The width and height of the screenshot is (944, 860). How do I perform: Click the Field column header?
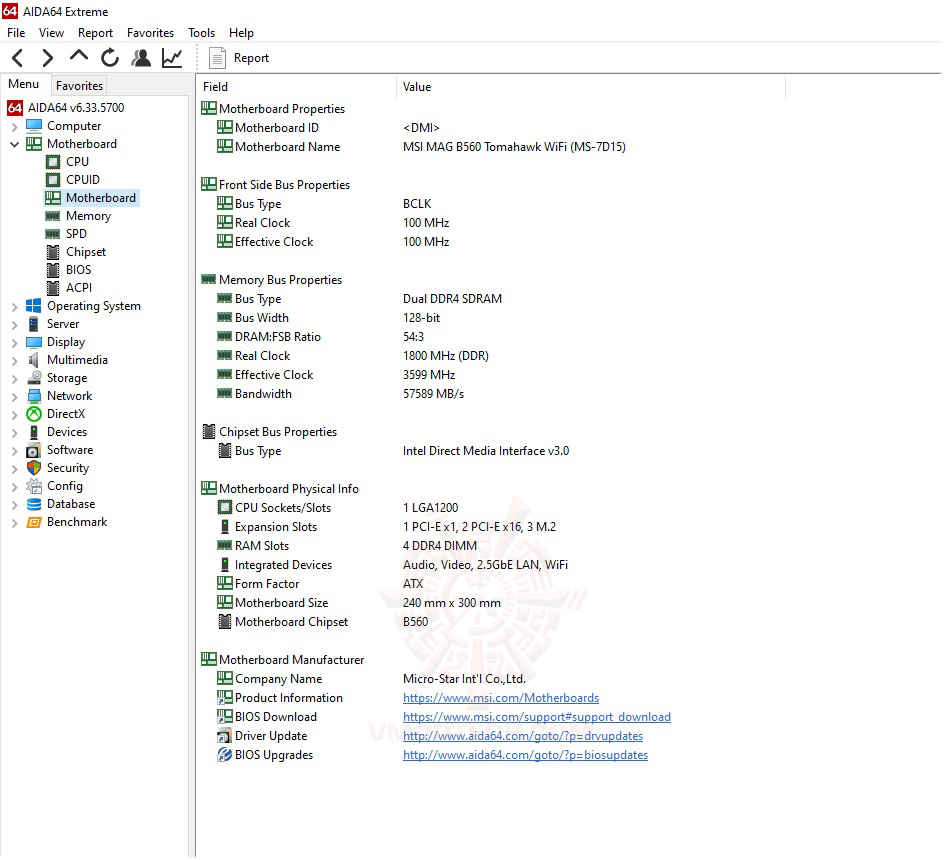[297, 87]
